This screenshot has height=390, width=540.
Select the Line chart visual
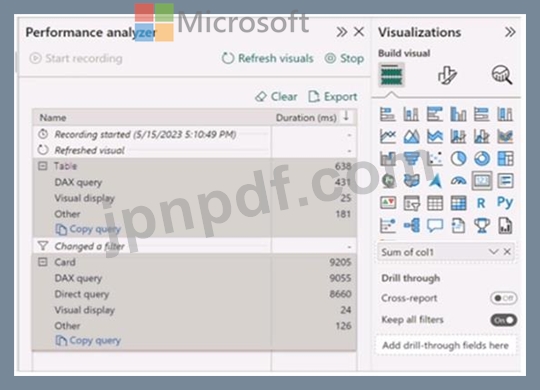(x=388, y=136)
